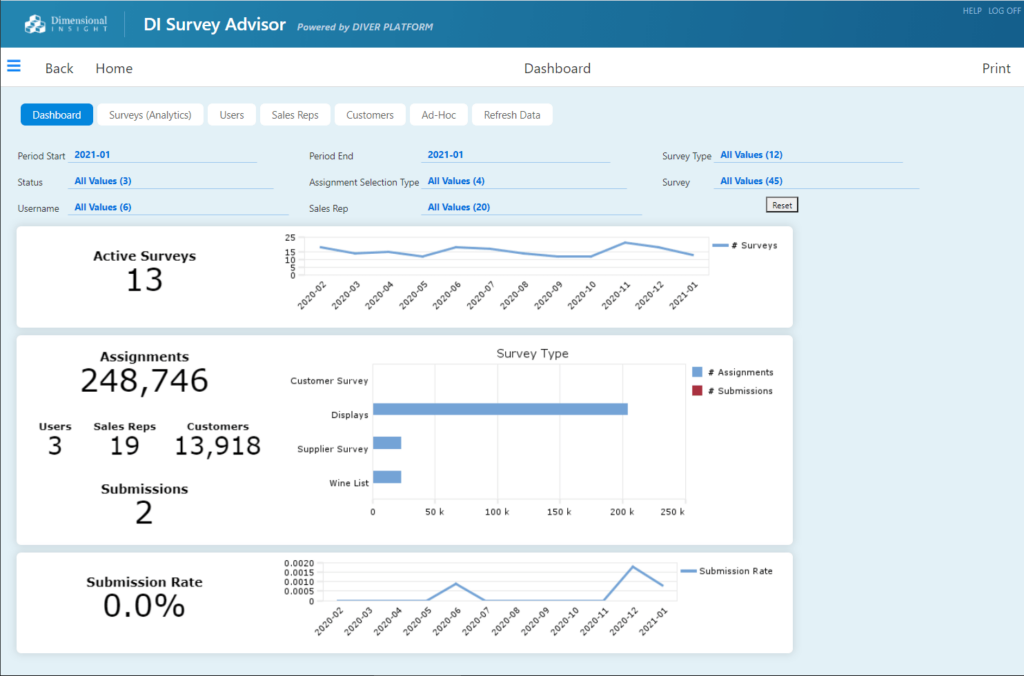The width and height of the screenshot is (1024, 676).
Task: Go to Home in navigation bar
Action: click(114, 69)
